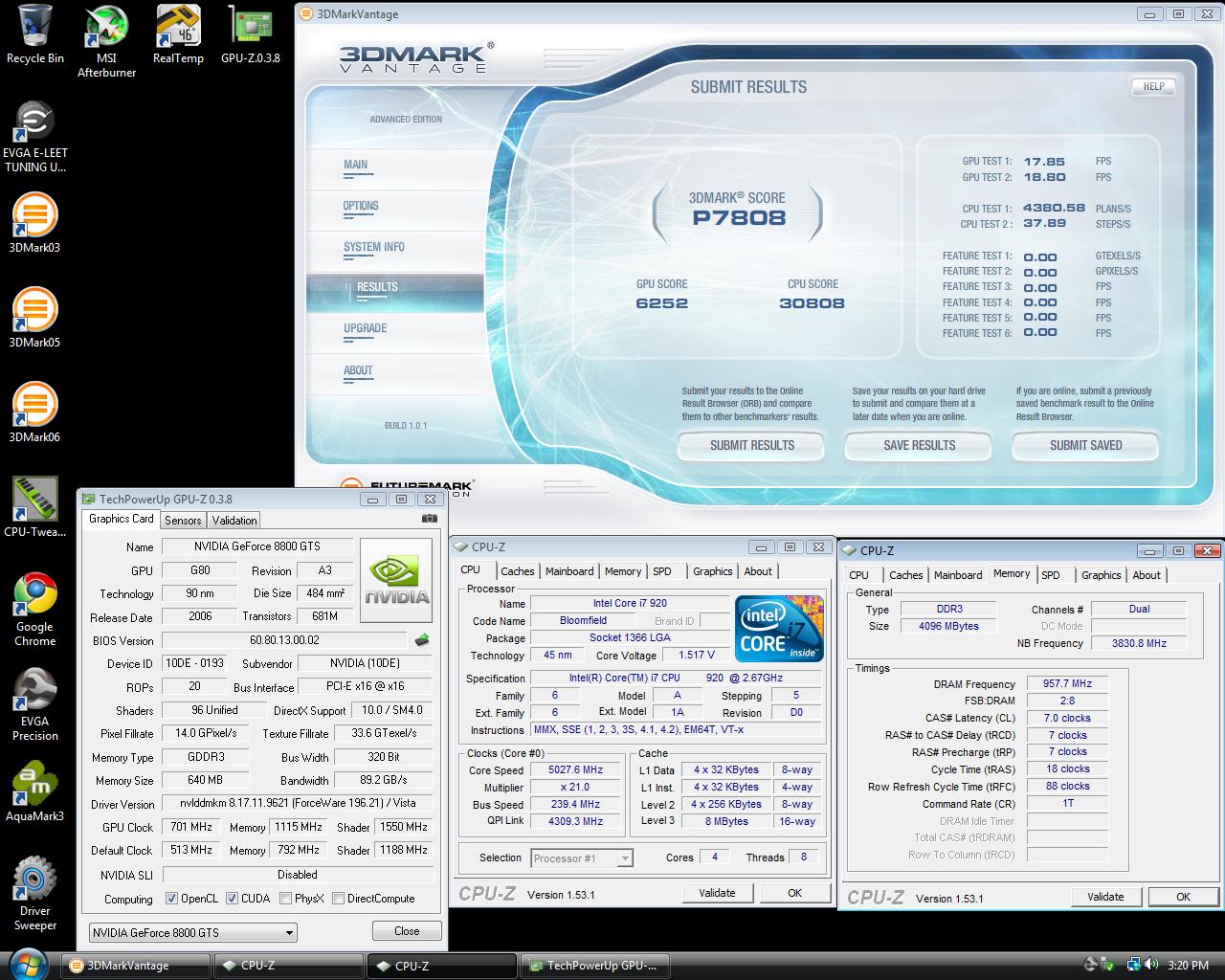Open Google Chrome from desktop
The height and width of the screenshot is (980, 1225).
[x=34, y=610]
